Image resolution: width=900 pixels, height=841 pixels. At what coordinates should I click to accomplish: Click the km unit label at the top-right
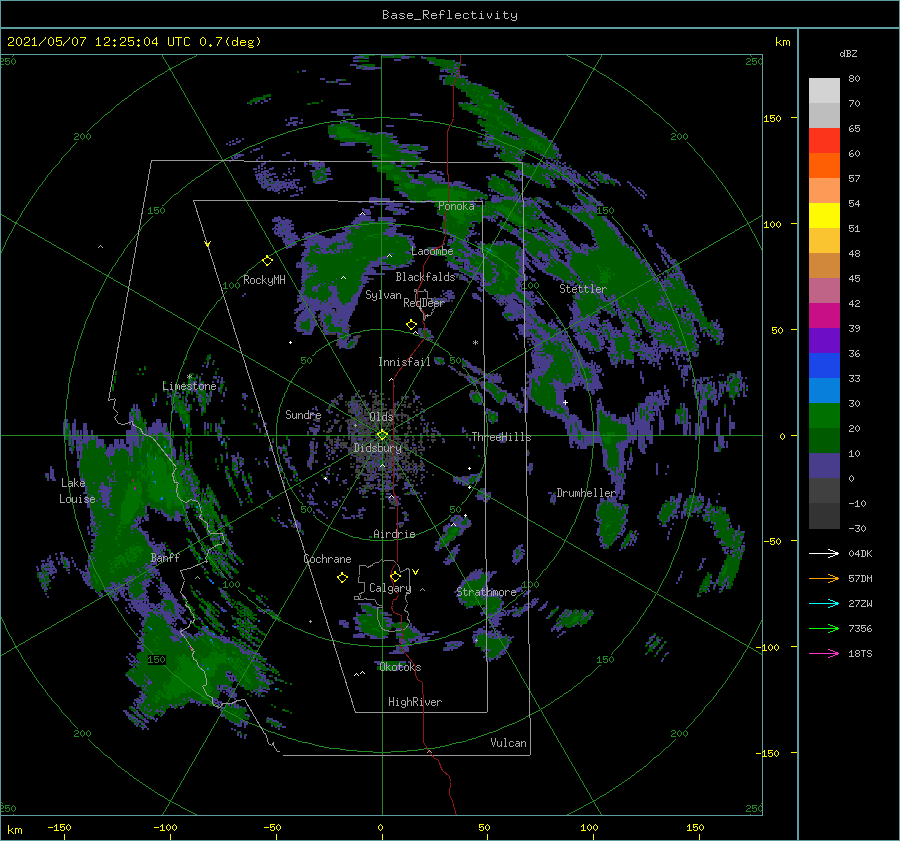coord(782,42)
